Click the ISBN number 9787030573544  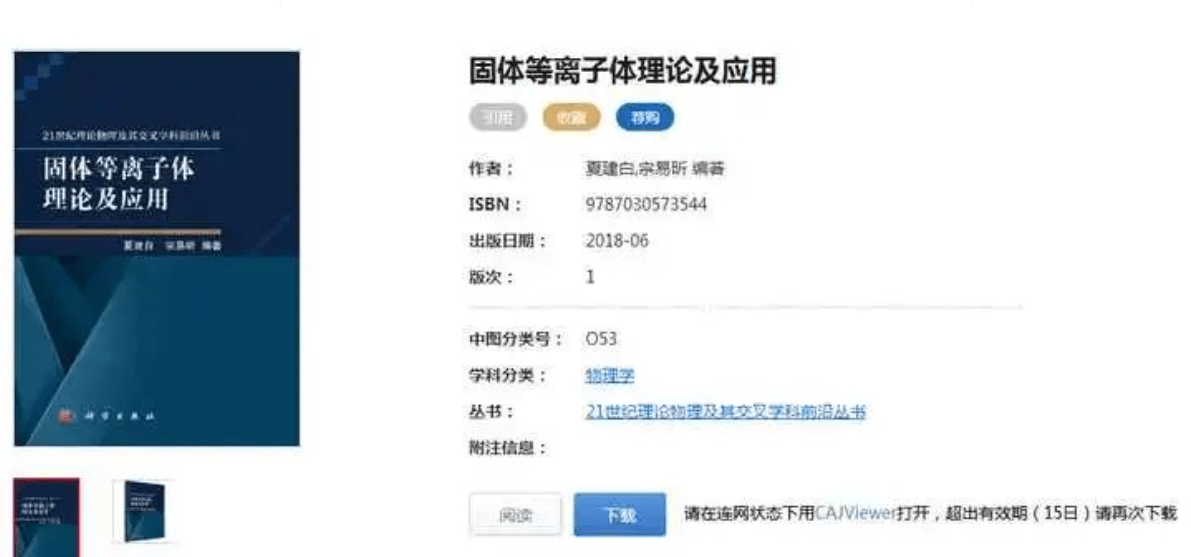[x=646, y=204]
